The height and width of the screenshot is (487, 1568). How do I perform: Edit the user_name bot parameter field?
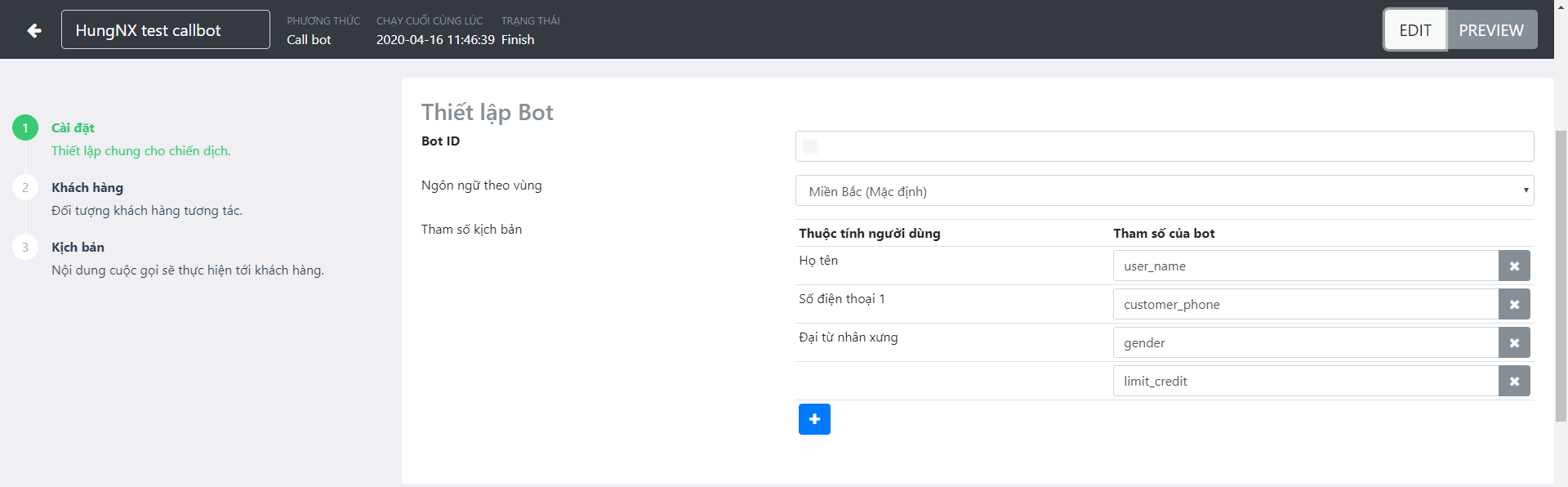(1304, 266)
